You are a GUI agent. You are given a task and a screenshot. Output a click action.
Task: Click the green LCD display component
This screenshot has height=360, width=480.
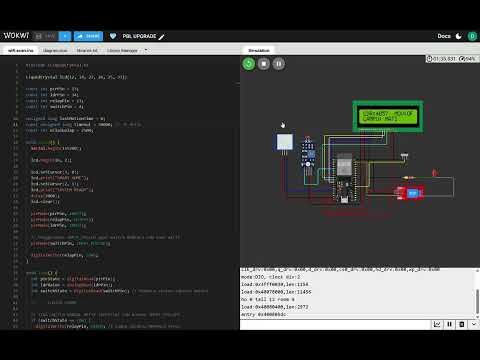[388, 116]
